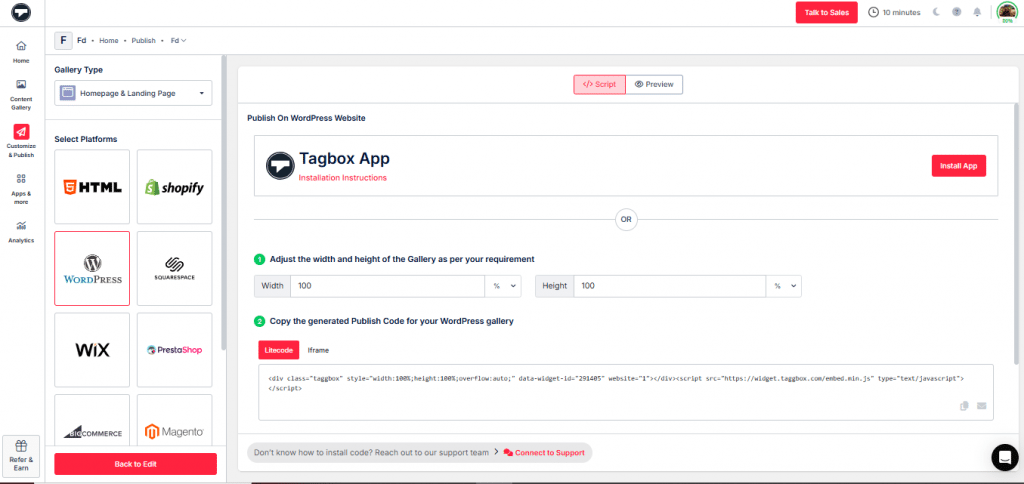Open Content Gallery from the sidebar
1024x484 pixels.
21,92
